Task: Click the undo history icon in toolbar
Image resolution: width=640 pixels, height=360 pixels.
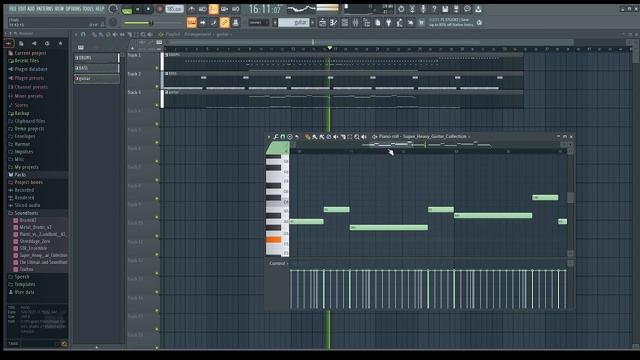Action: point(401,9)
